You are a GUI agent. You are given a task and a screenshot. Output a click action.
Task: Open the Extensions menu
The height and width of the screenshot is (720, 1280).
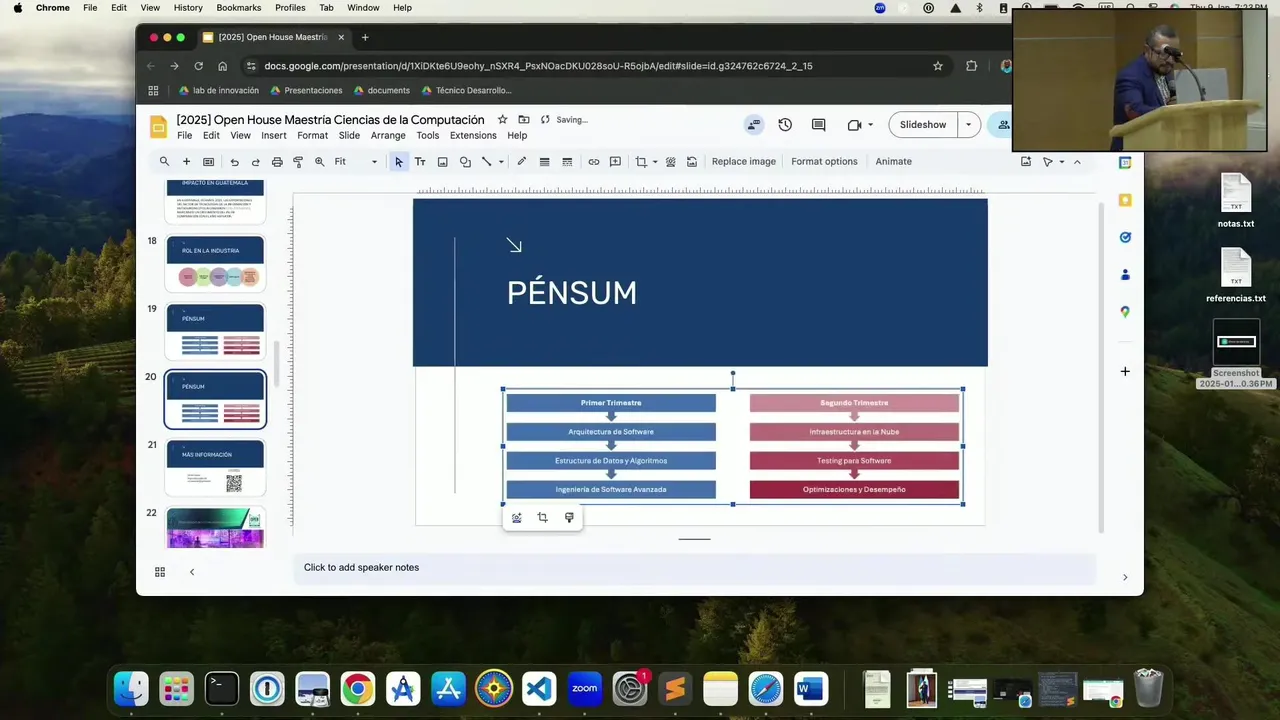tap(473, 135)
